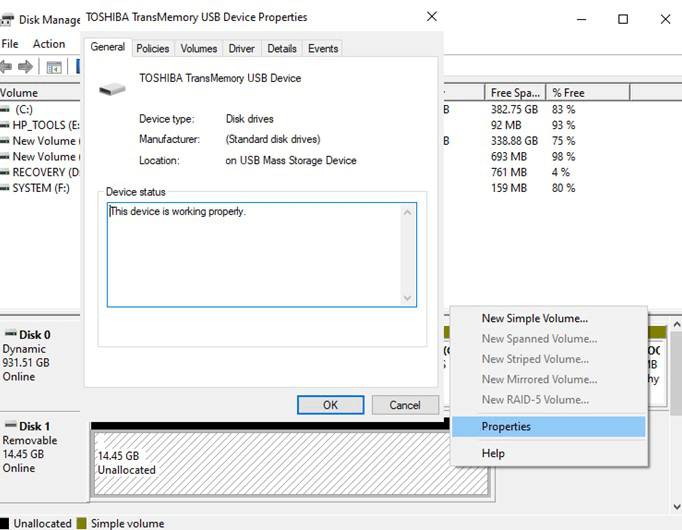The image size is (682, 530).
Task: Click the 761 MB free space cell
Action: [509, 172]
